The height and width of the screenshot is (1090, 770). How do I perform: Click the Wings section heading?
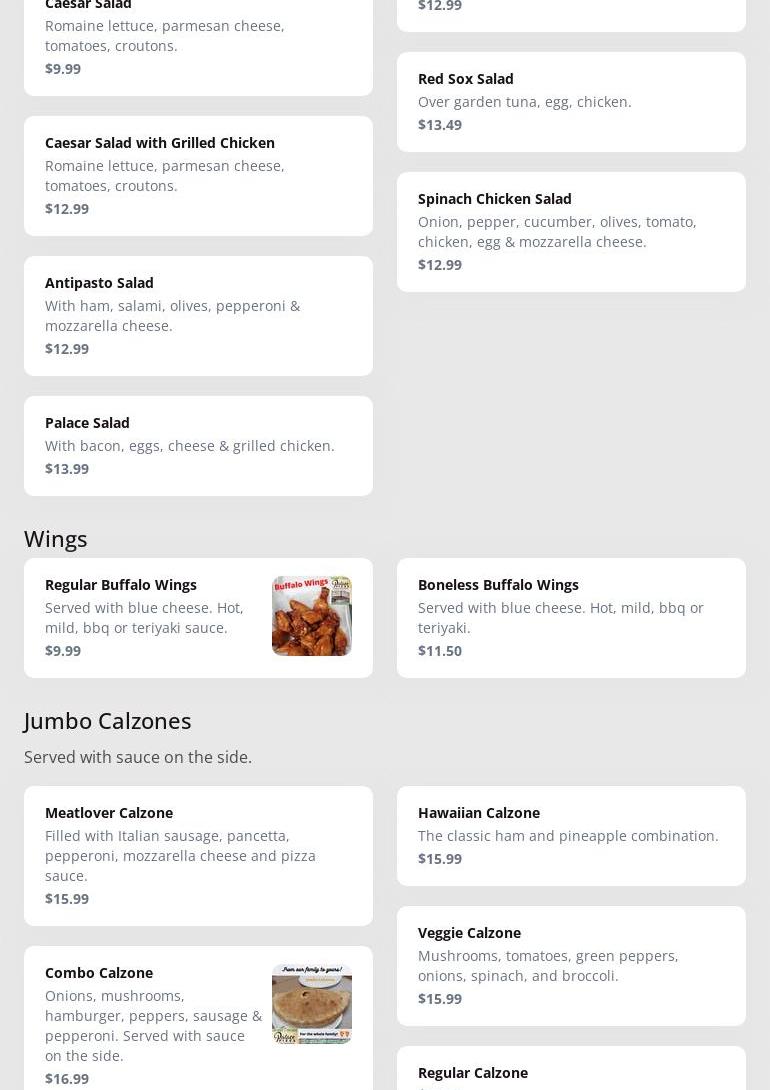click(56, 538)
